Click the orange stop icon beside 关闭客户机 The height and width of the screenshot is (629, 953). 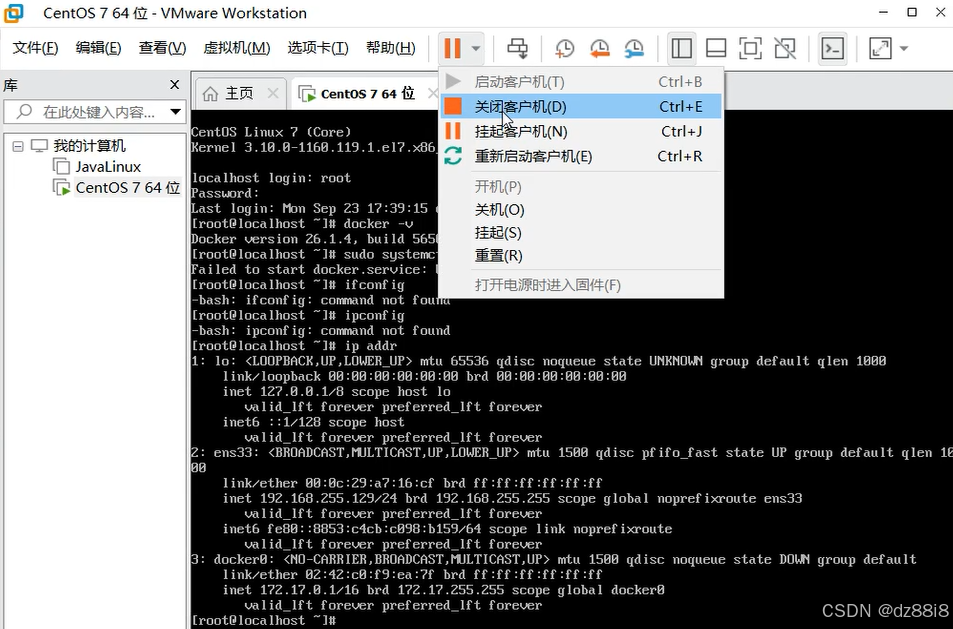pyautogui.click(x=453, y=106)
